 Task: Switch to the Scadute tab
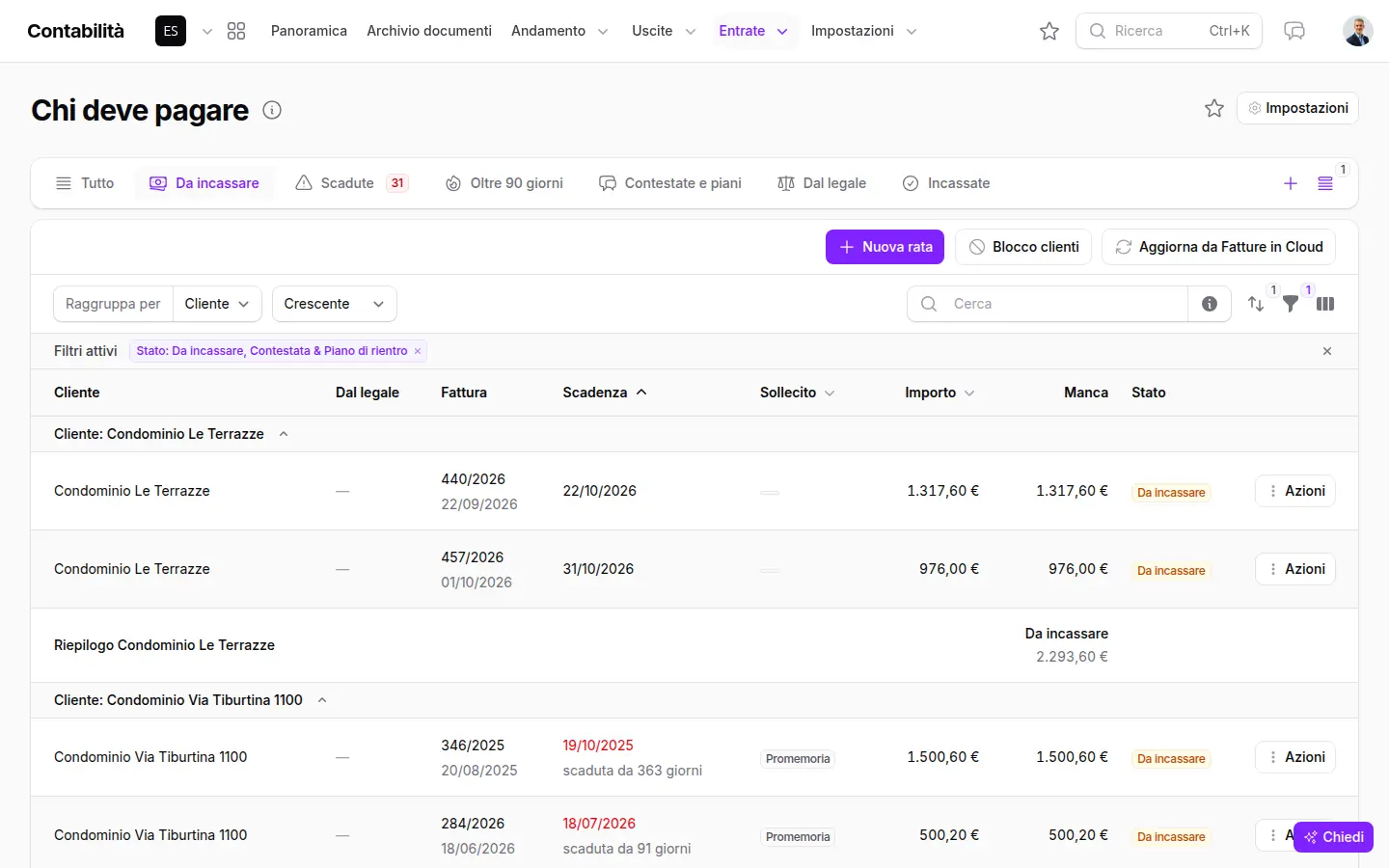point(351,183)
